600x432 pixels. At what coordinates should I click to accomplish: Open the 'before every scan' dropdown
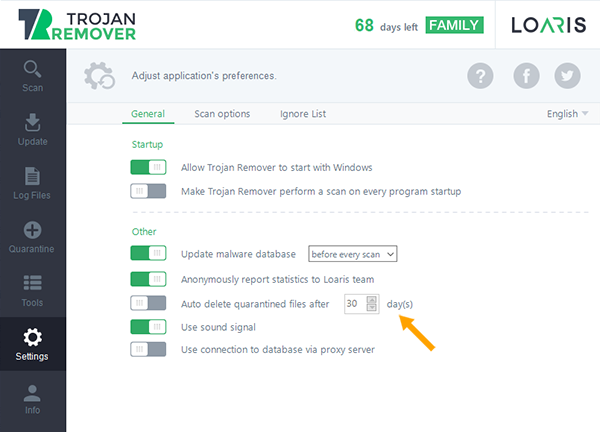click(352, 254)
